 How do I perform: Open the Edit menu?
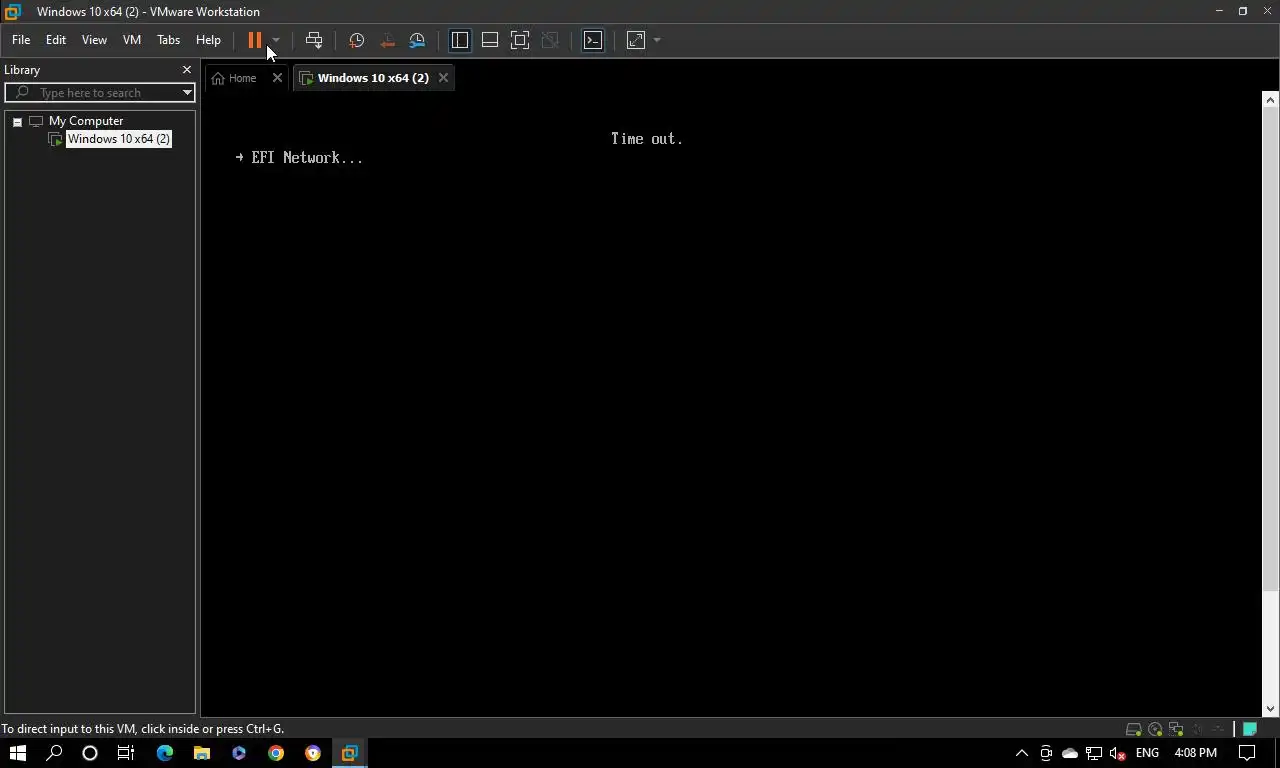(56, 40)
